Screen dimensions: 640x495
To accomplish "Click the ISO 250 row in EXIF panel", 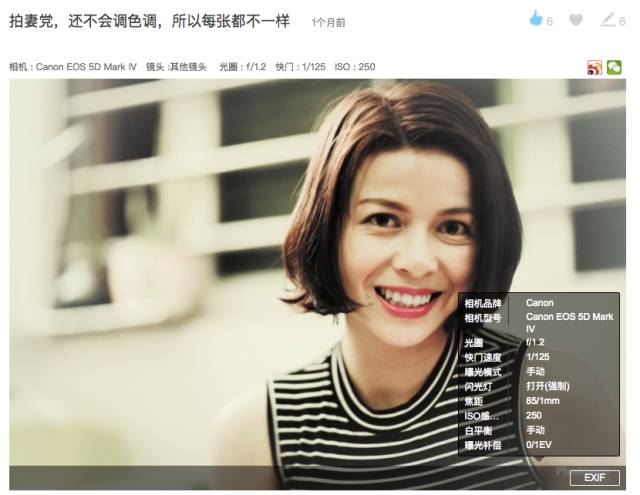I will [539, 415].
